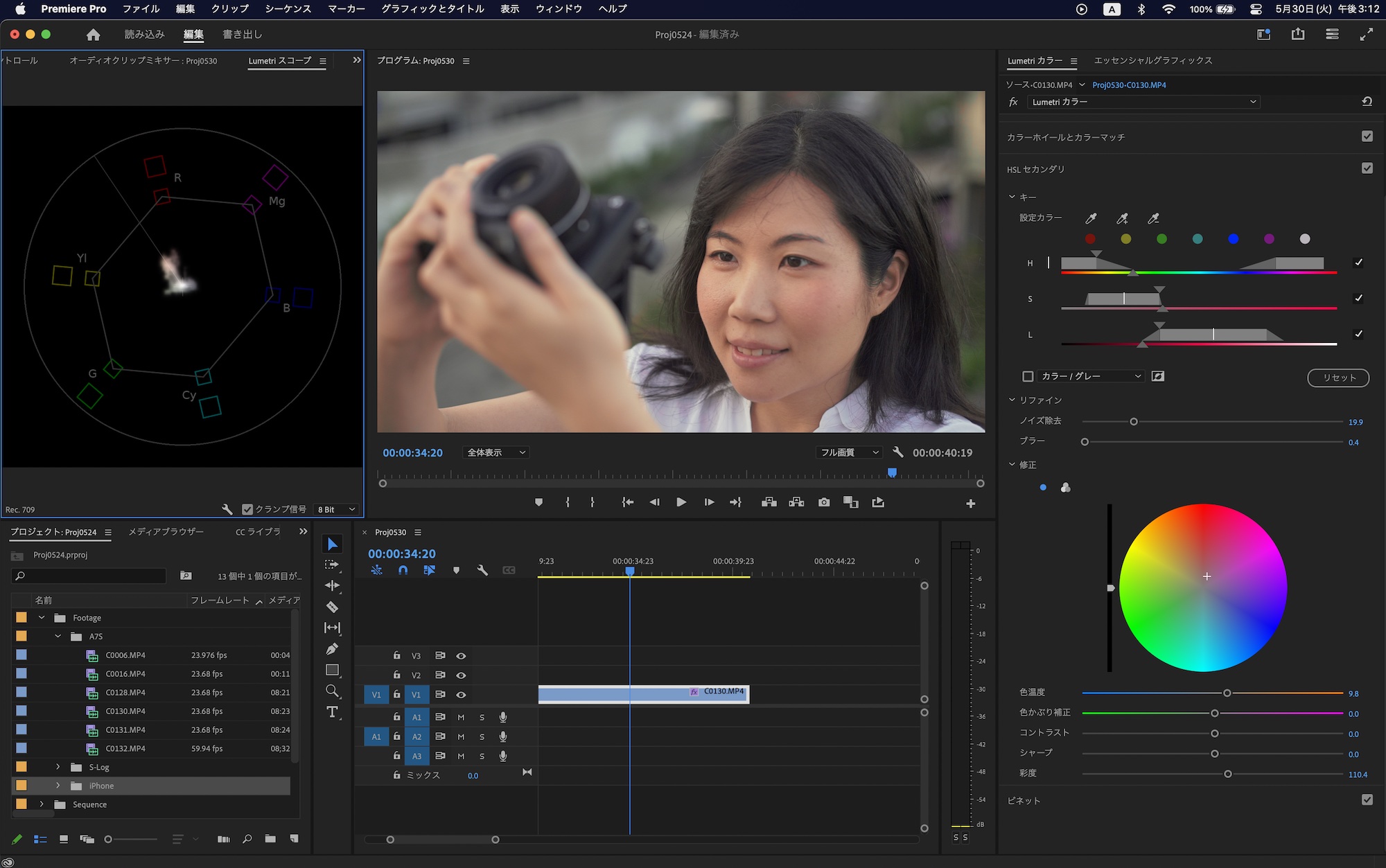
Task: Open the scope settings wrench icon
Action: (227, 509)
